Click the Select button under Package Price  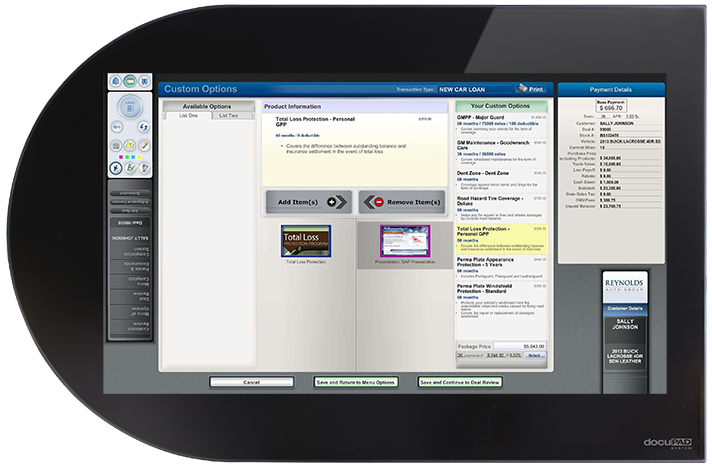534,355
